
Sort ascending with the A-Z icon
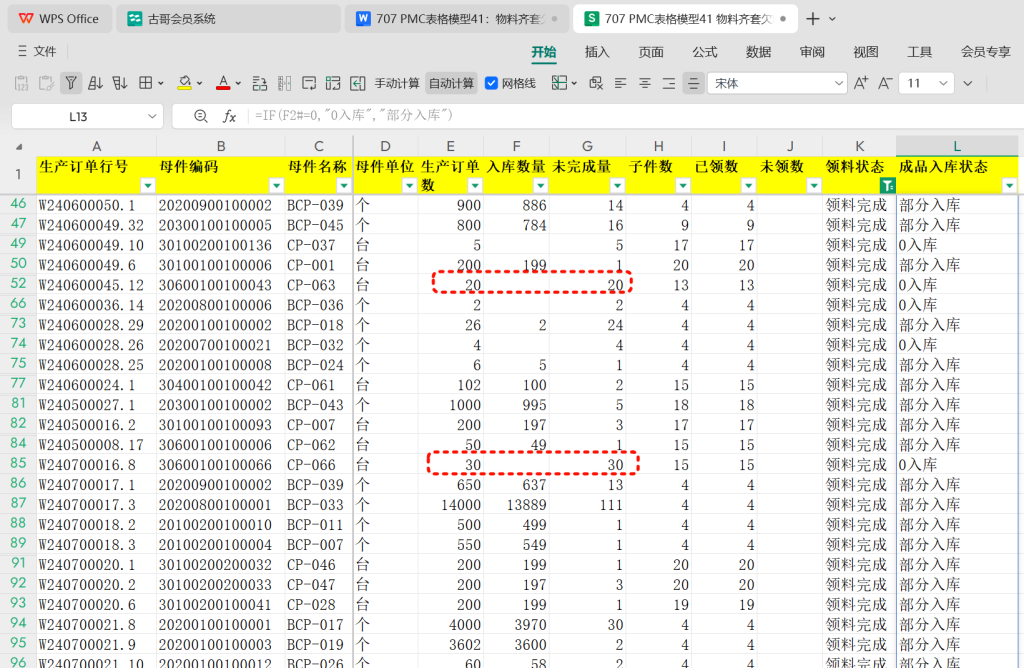click(x=95, y=83)
